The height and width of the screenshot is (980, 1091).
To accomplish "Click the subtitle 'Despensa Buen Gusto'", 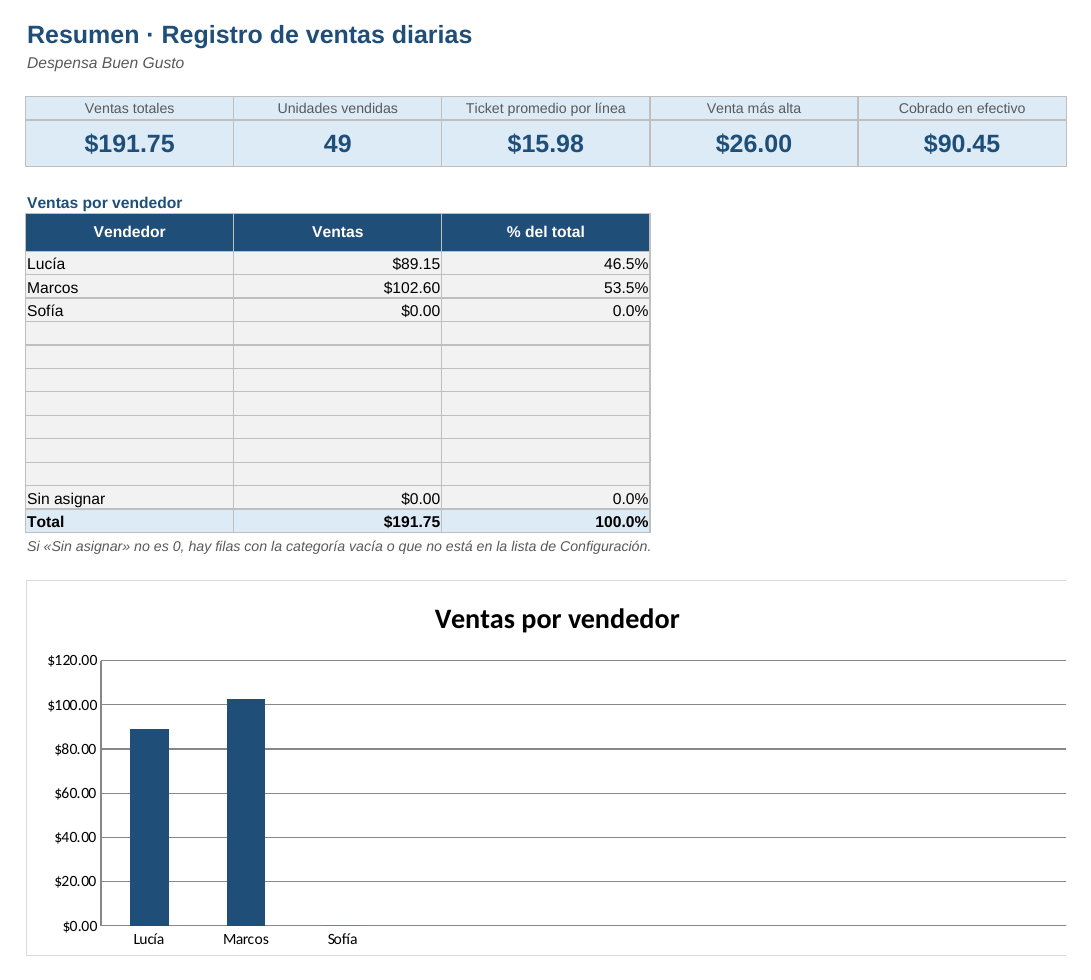I will pyautogui.click(x=105, y=63).
